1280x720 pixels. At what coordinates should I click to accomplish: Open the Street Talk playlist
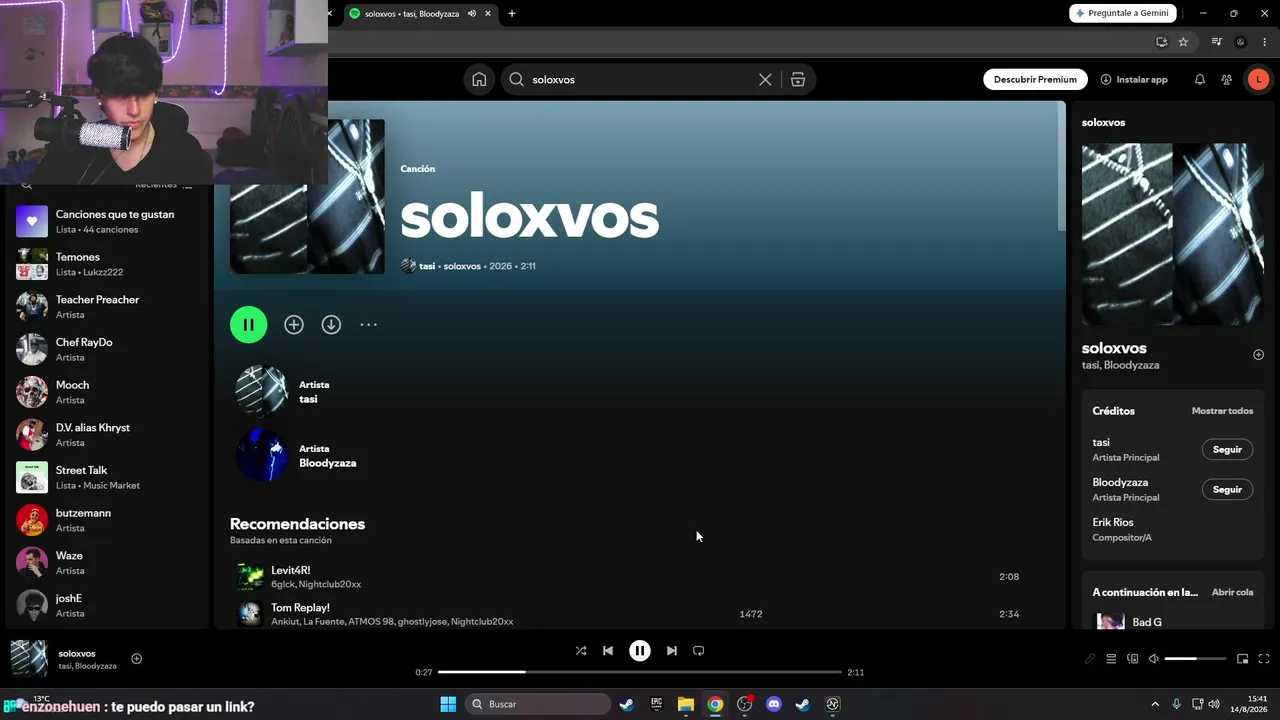pyautogui.click(x=105, y=477)
